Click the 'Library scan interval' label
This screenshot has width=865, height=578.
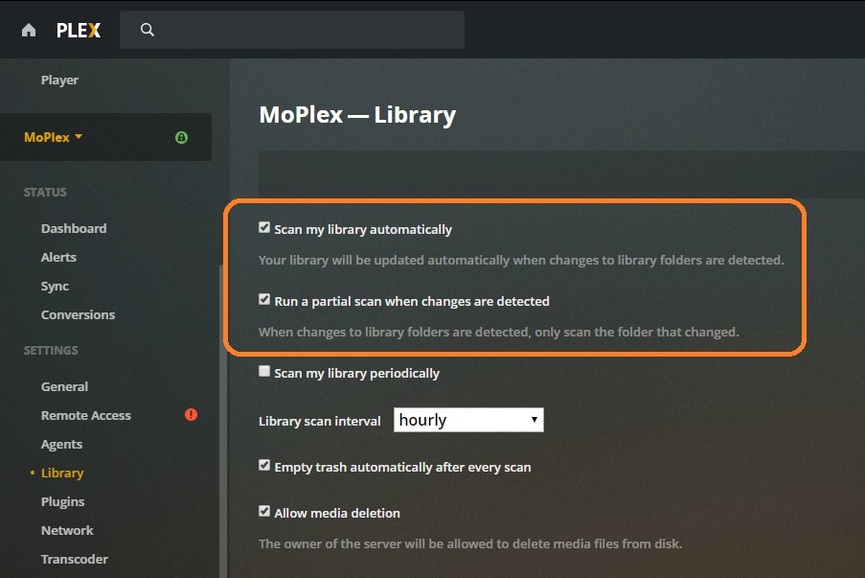(x=319, y=421)
